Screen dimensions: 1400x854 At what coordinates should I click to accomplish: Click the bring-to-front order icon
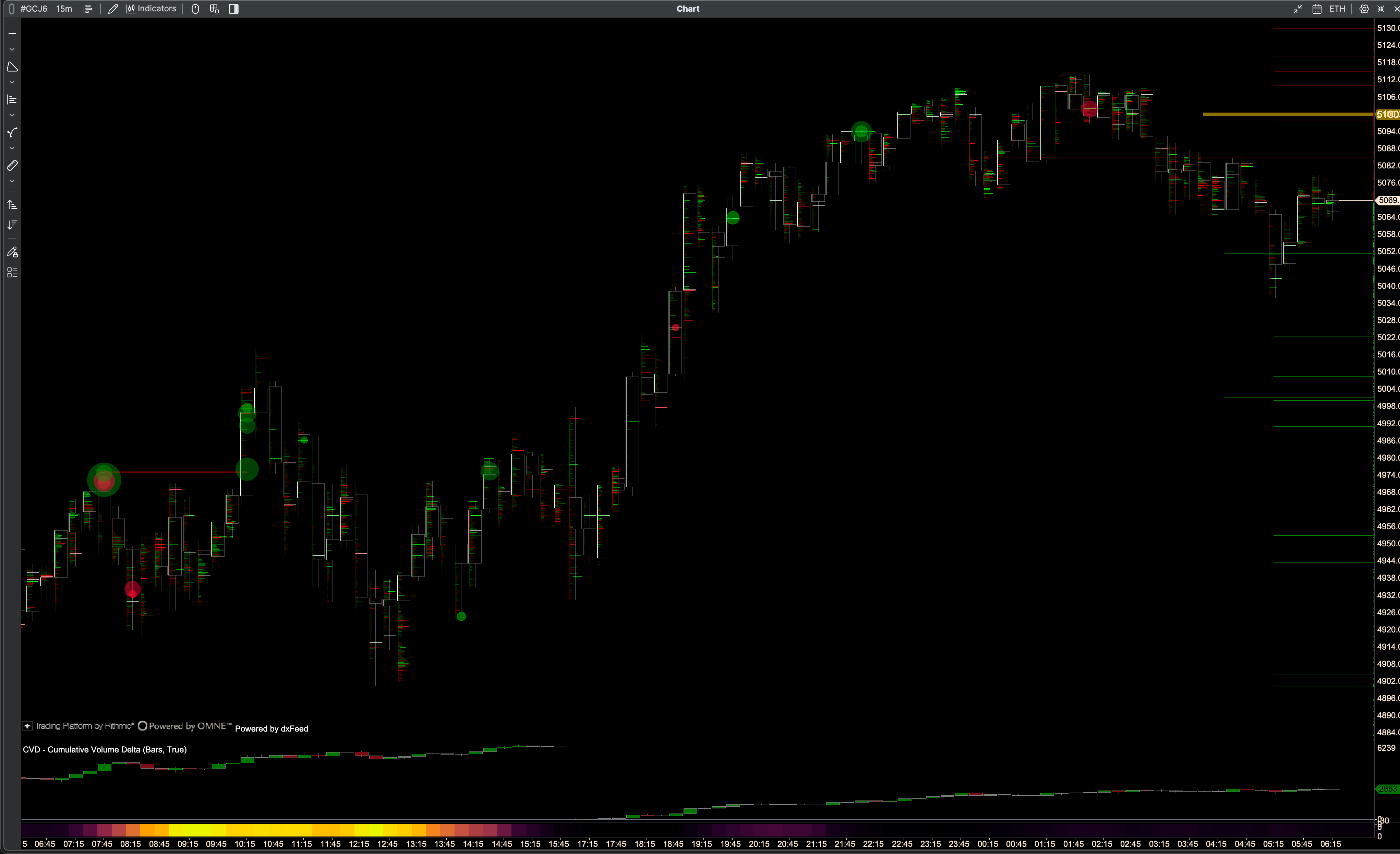click(x=12, y=204)
